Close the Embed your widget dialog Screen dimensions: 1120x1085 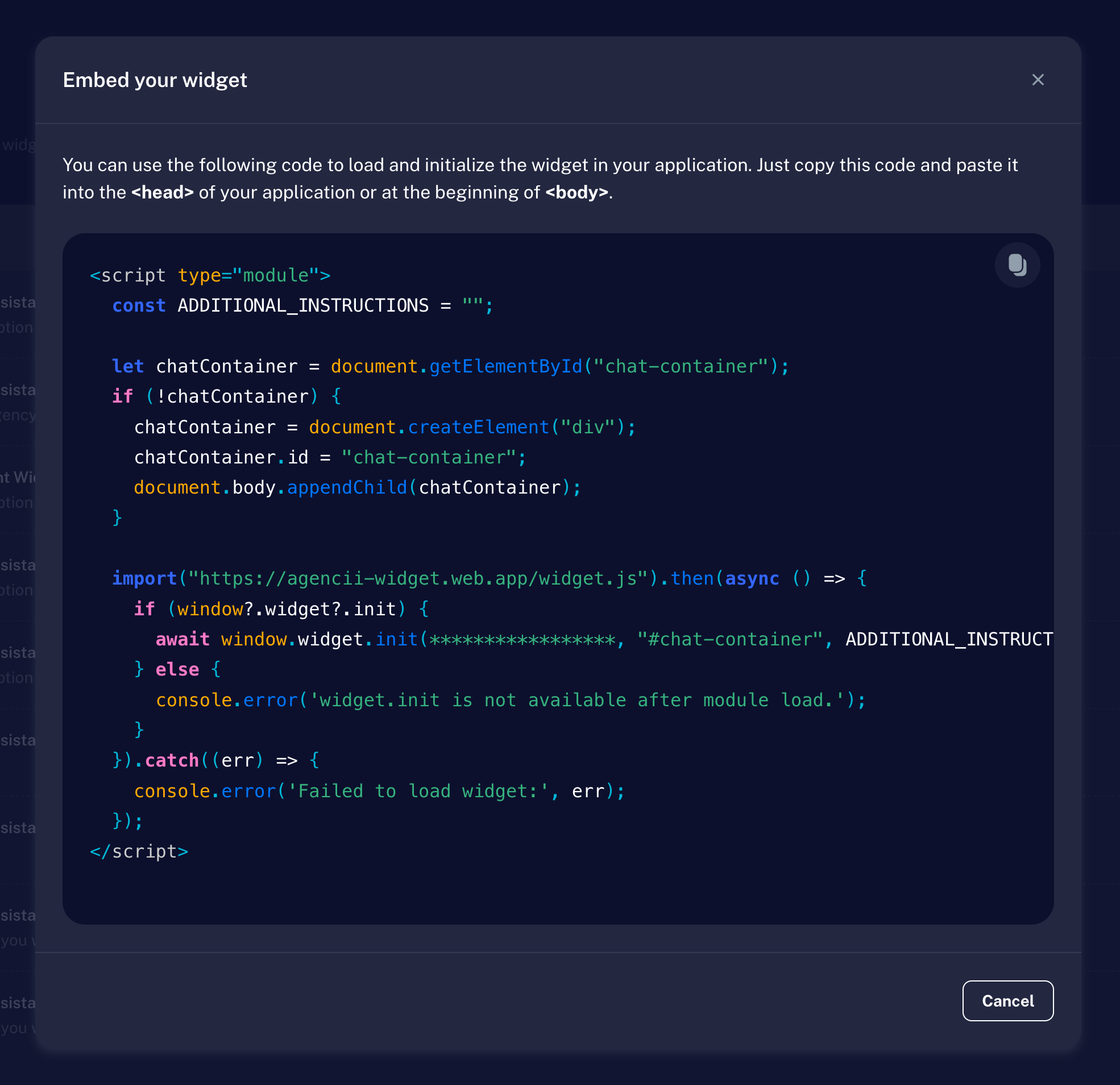coord(1038,80)
